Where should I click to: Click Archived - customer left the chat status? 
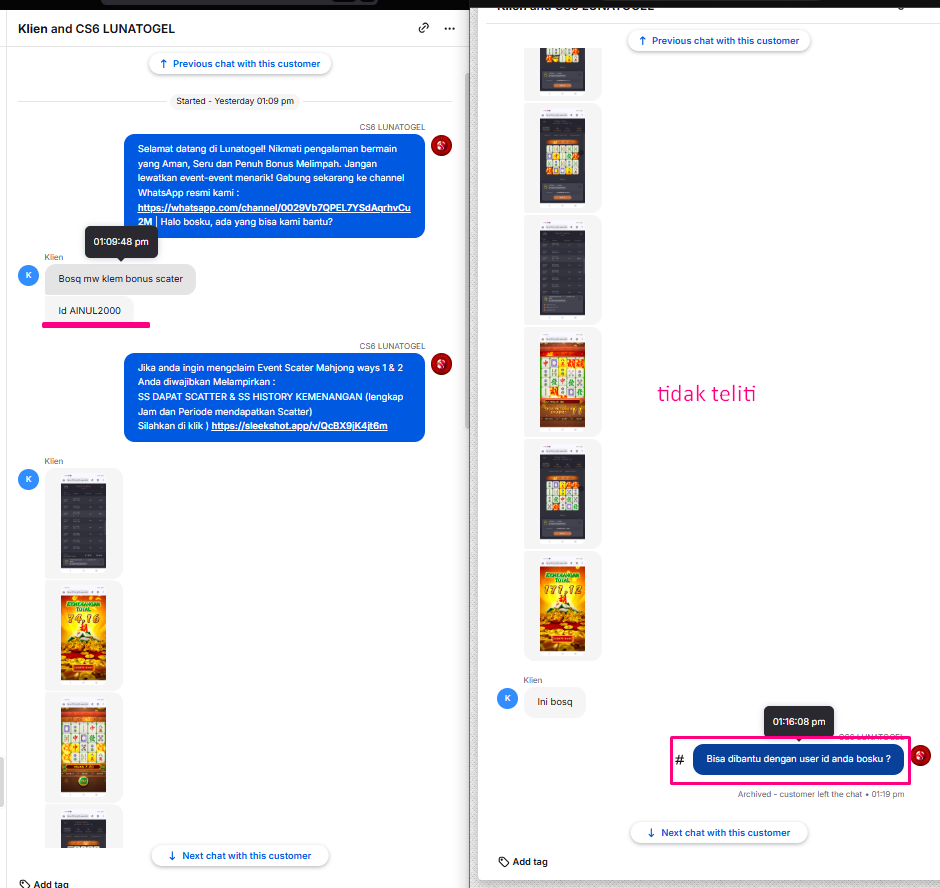pyautogui.click(x=821, y=794)
